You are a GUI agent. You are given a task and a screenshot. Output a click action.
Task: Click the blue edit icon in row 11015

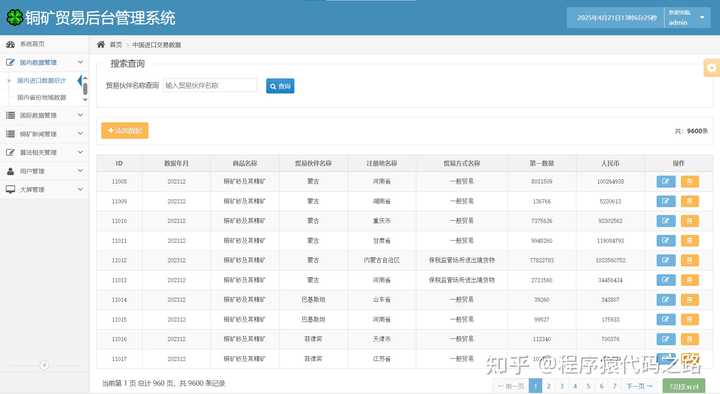[666, 319]
